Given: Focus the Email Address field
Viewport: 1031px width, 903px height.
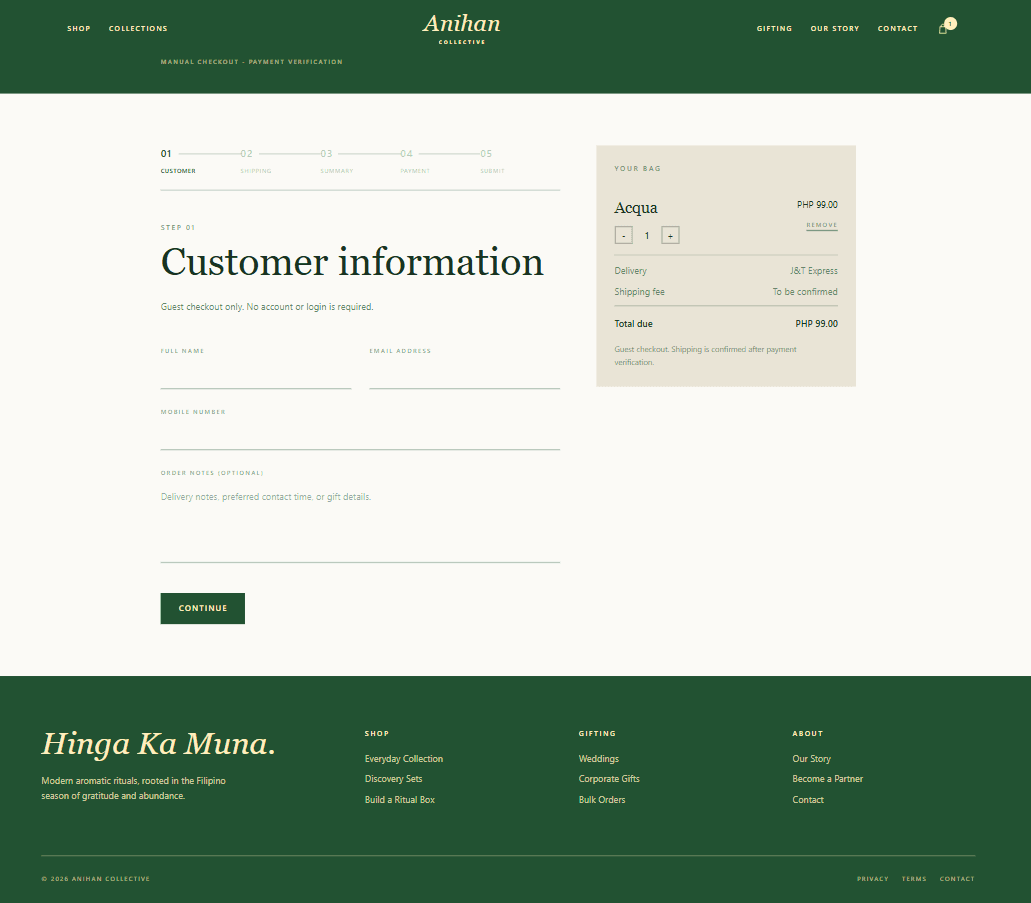Looking at the screenshot, I should click(x=464, y=376).
